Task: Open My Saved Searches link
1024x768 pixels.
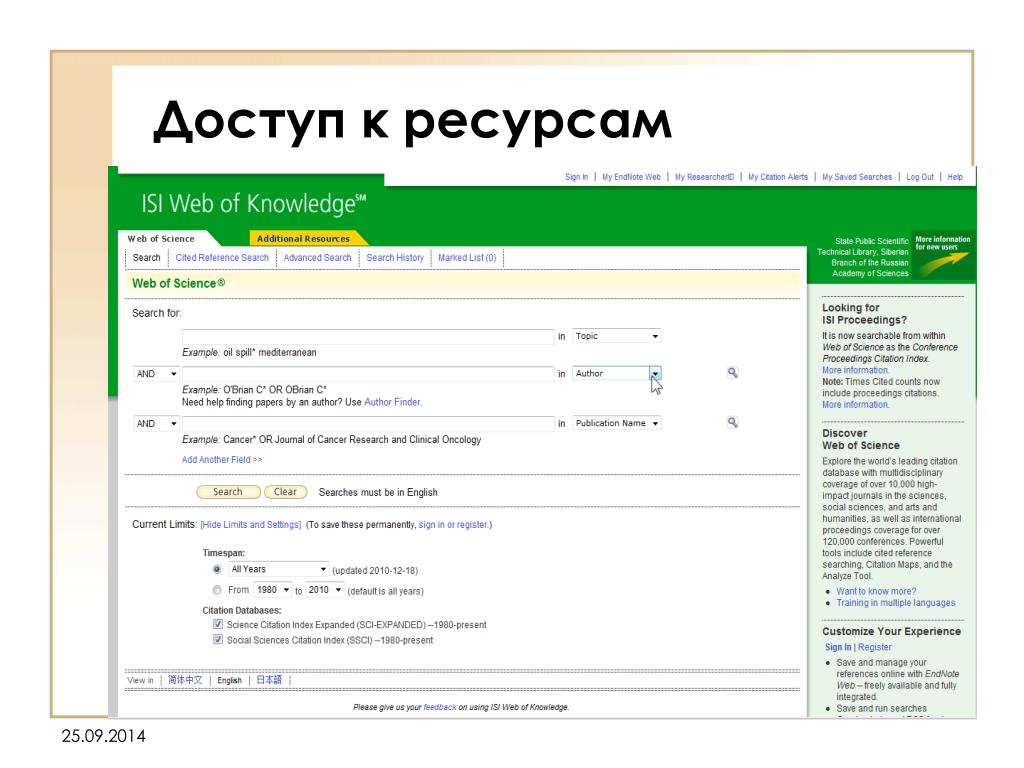Action: 857,177
